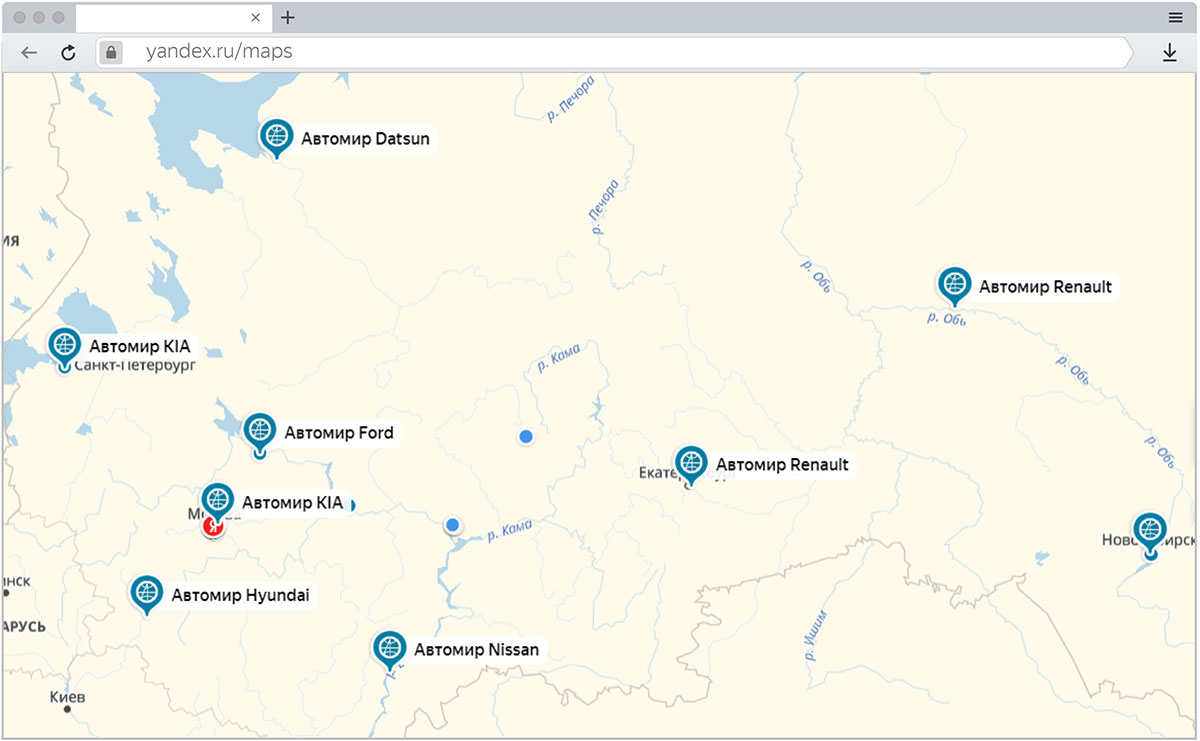Reload the page with refresh icon

click(x=69, y=53)
